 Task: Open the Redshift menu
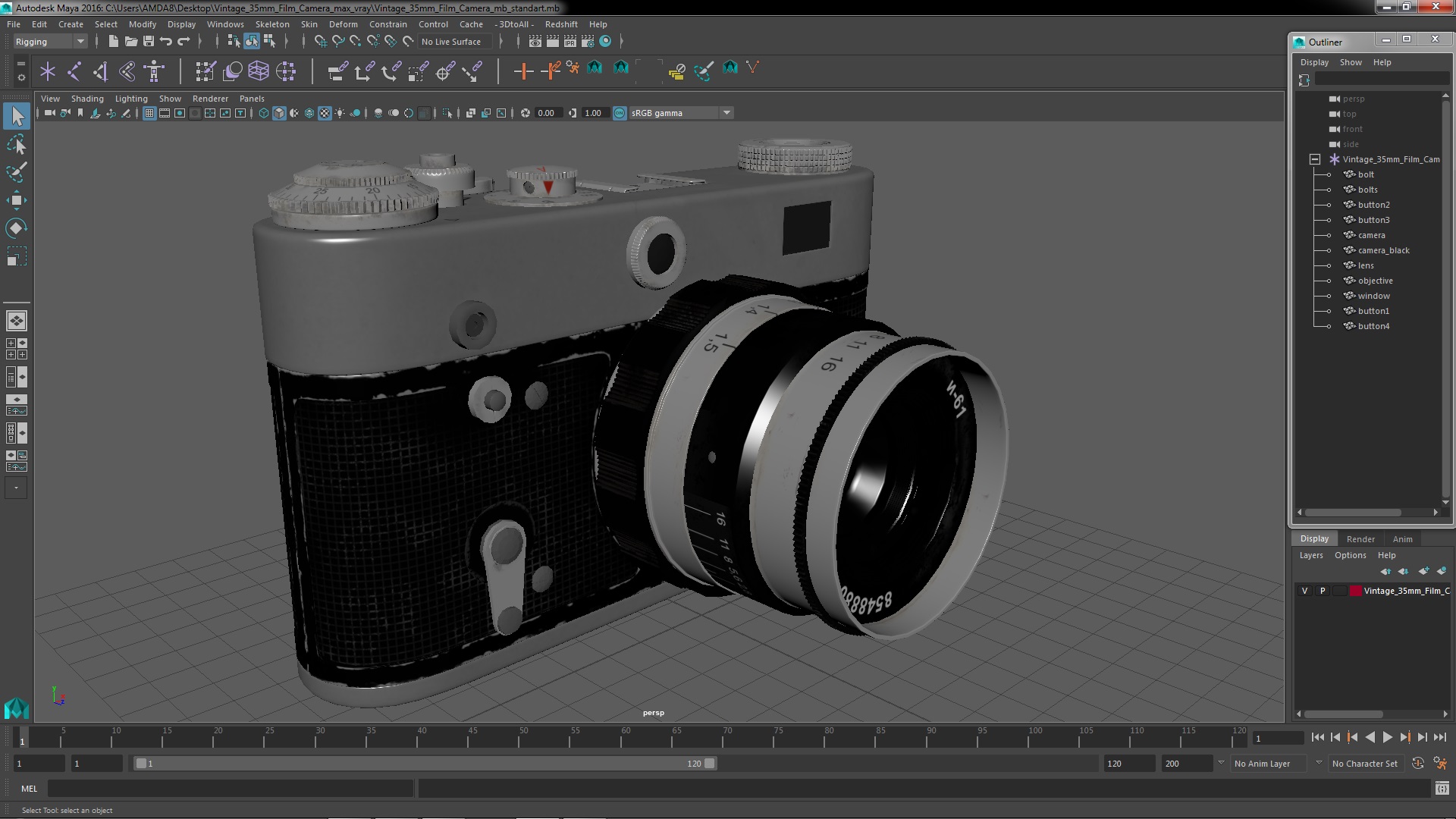561,24
